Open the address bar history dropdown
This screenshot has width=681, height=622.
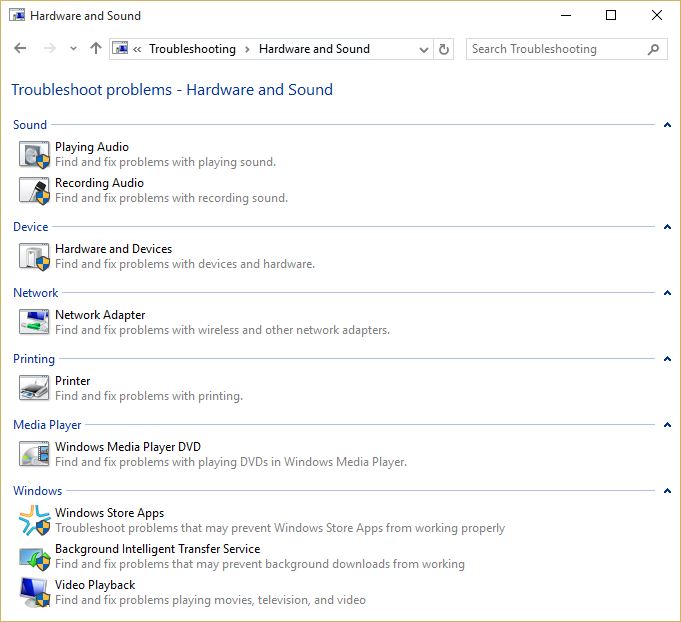click(424, 50)
